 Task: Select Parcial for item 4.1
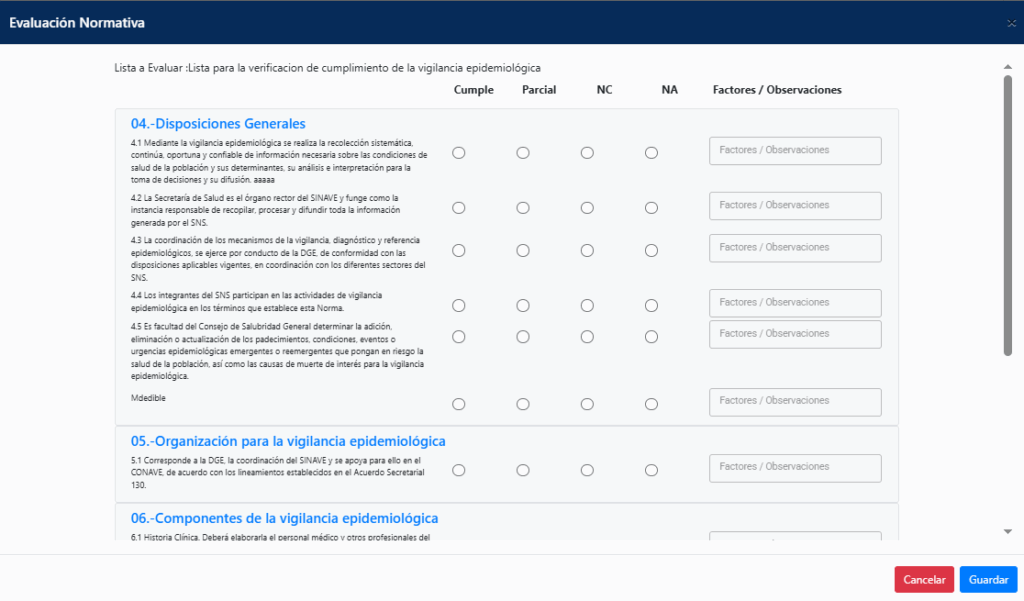tap(523, 153)
